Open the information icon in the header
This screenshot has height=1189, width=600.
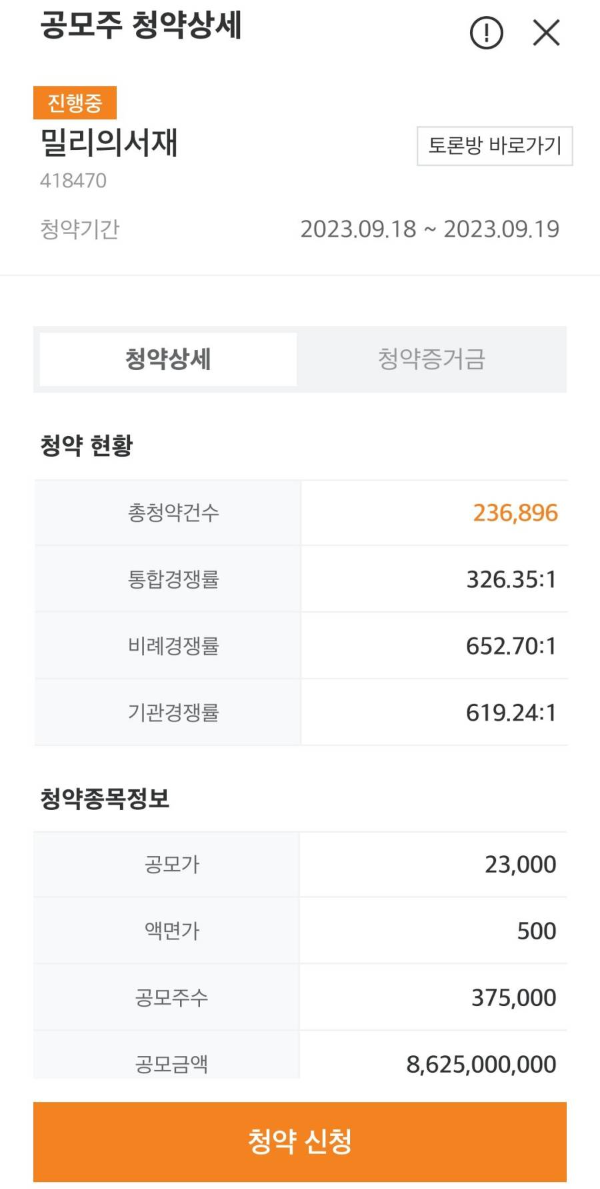[x=486, y=33]
